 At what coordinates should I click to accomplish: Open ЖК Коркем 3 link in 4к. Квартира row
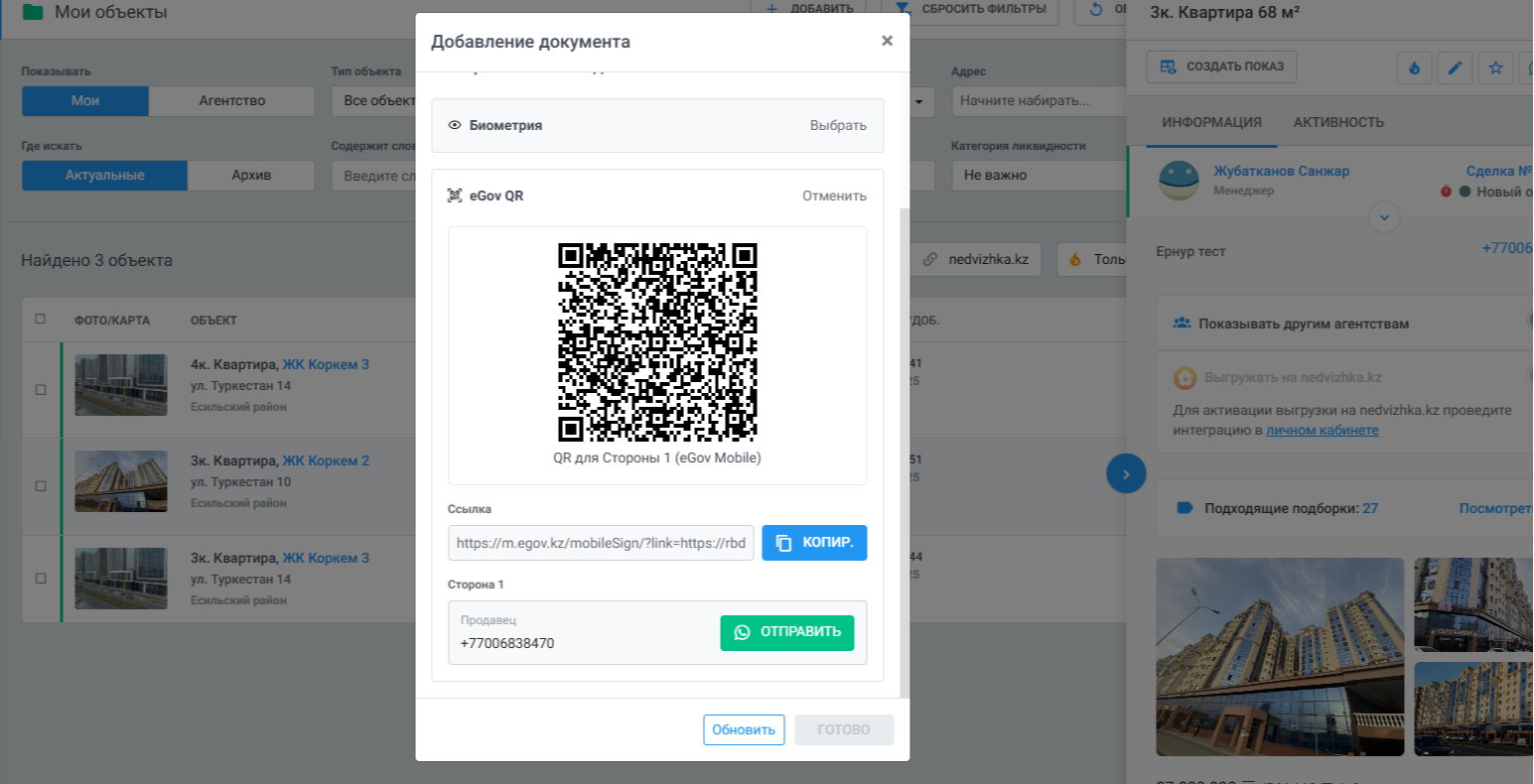(x=326, y=364)
